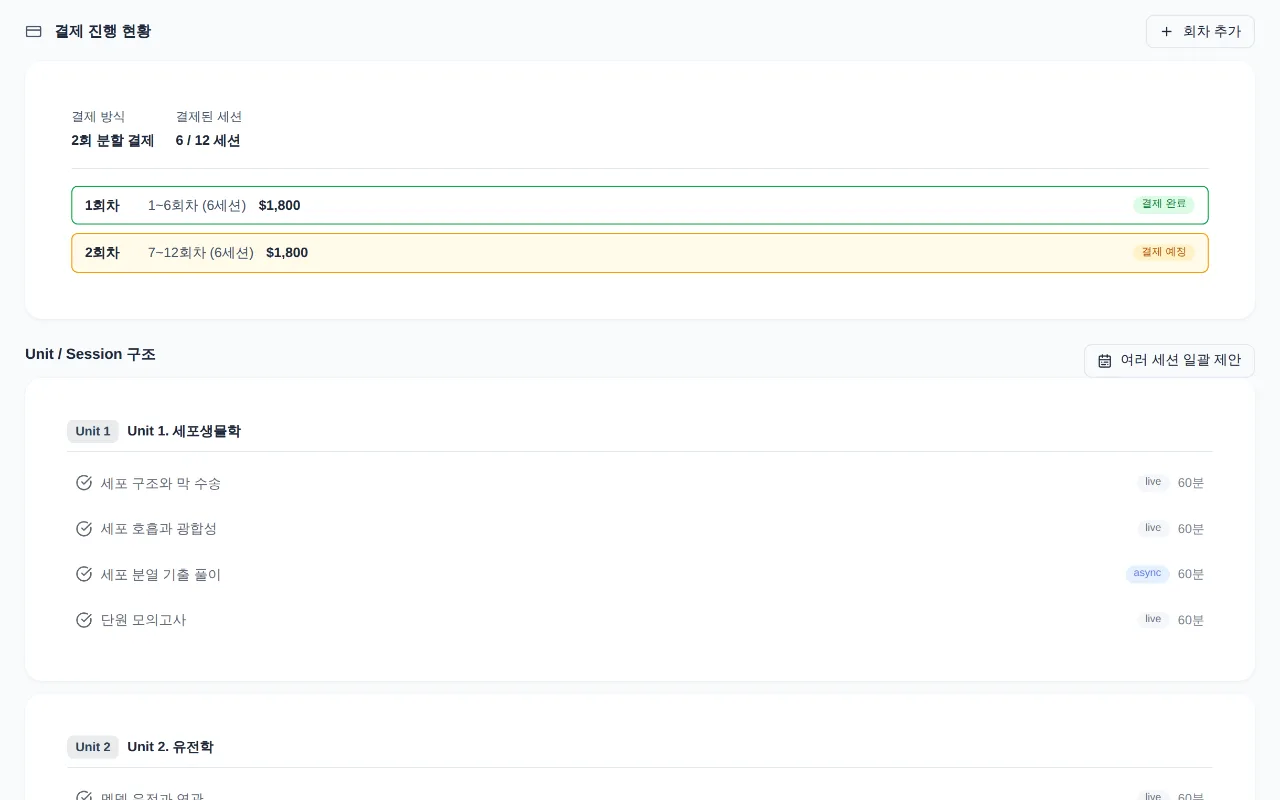Click the credit card icon beside 결제 진행 현황
Image resolution: width=1280 pixels, height=800 pixels.
point(33,31)
